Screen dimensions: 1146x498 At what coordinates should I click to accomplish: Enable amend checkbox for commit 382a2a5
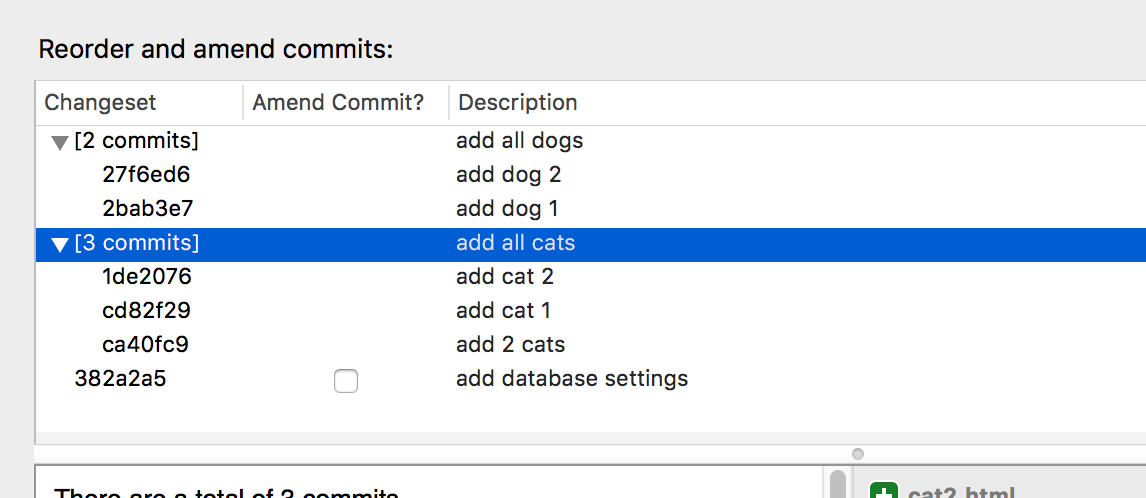346,381
